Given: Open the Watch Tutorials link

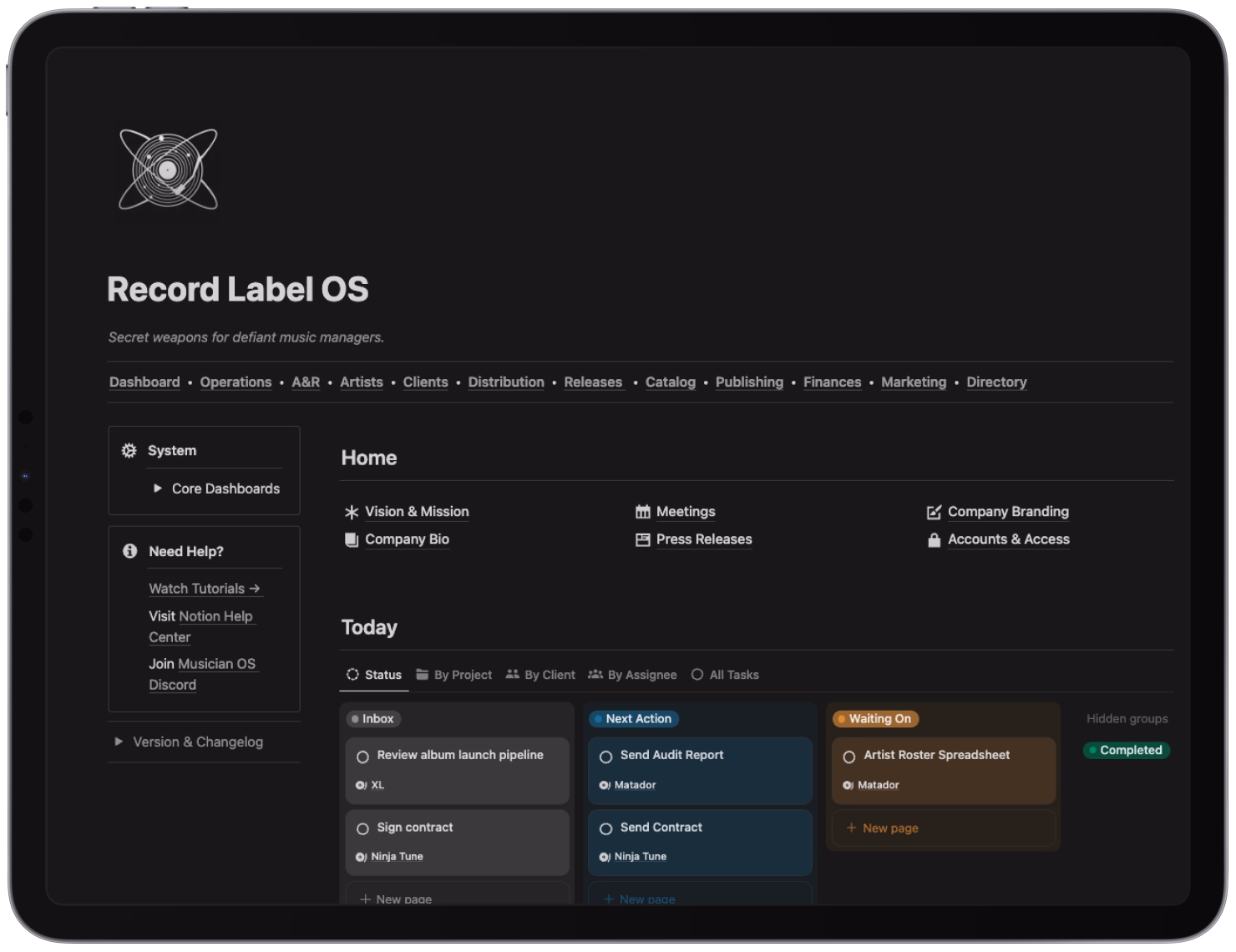Looking at the screenshot, I should tap(205, 589).
